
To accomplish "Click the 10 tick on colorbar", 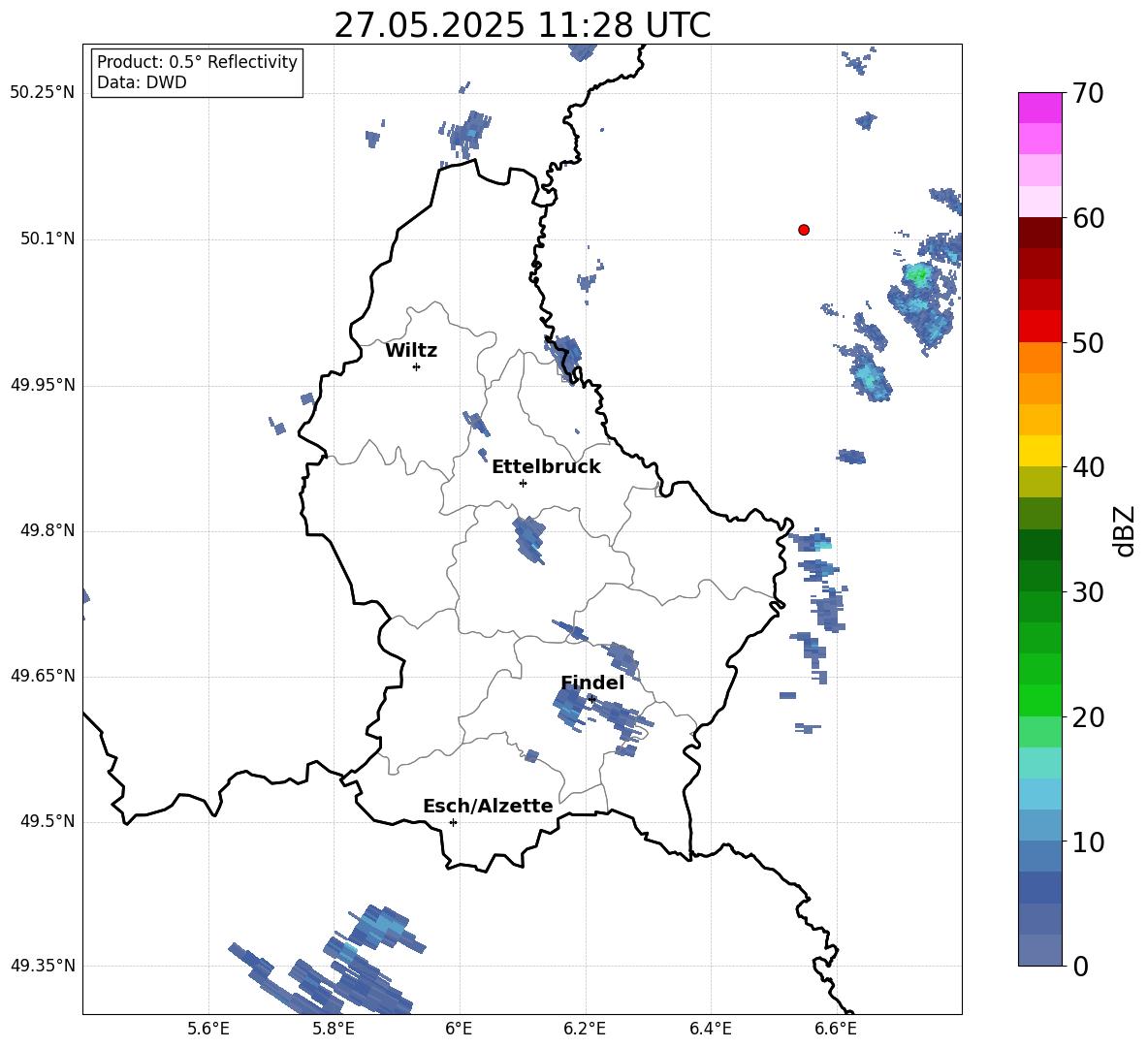I will tap(1088, 842).
